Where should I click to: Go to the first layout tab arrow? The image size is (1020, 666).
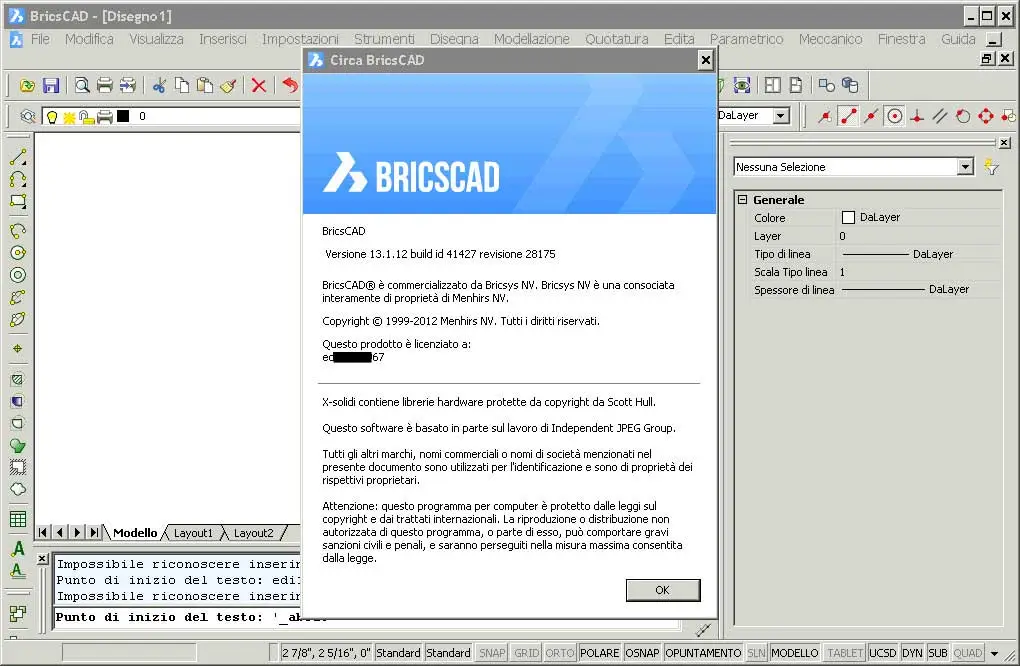(43, 532)
